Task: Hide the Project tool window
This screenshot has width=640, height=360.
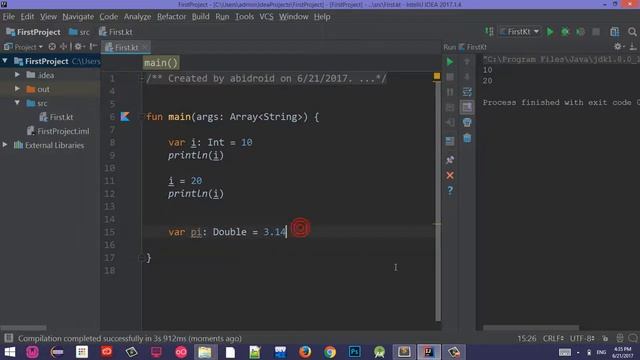Action: tap(93, 47)
